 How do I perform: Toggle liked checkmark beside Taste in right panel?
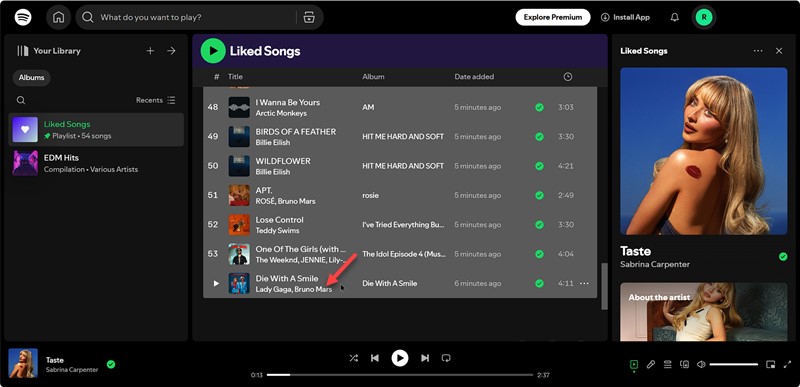click(783, 256)
